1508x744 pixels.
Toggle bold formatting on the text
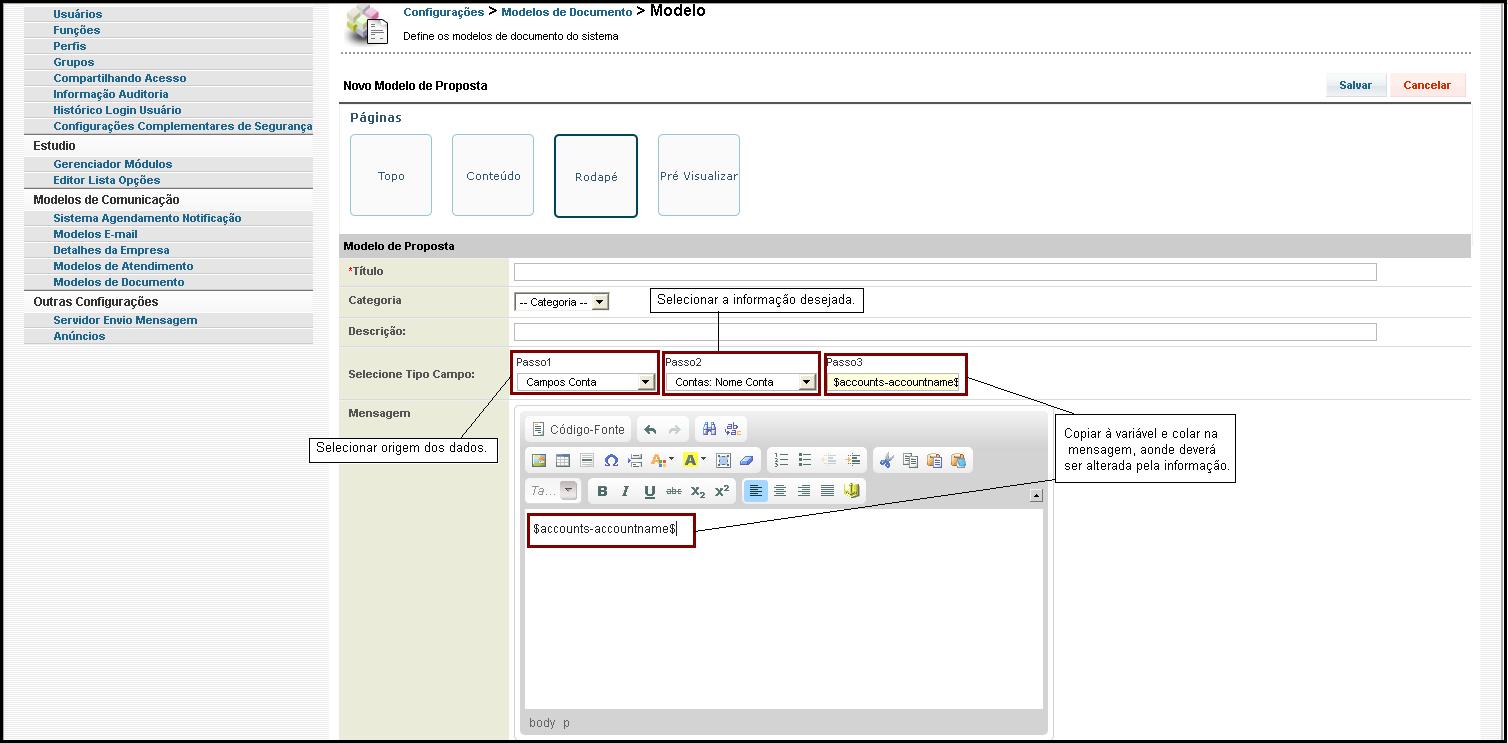point(603,490)
